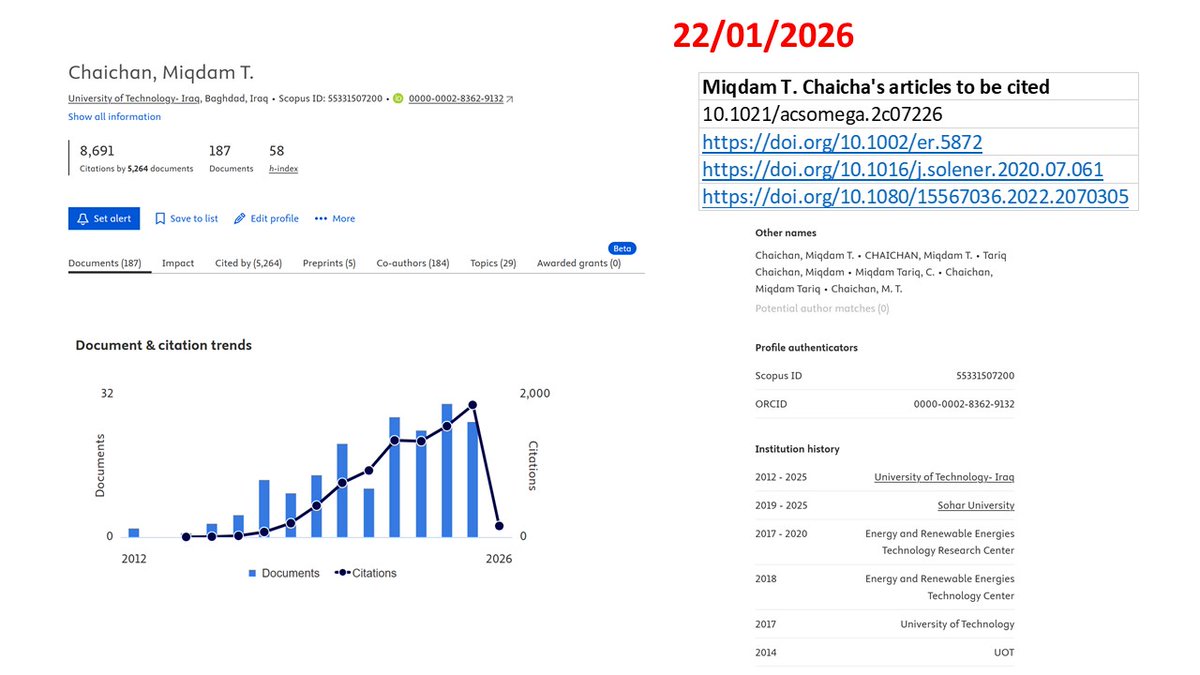The width and height of the screenshot is (1200, 675).
Task: Click the bell icon in Set alert
Action: coord(82,218)
